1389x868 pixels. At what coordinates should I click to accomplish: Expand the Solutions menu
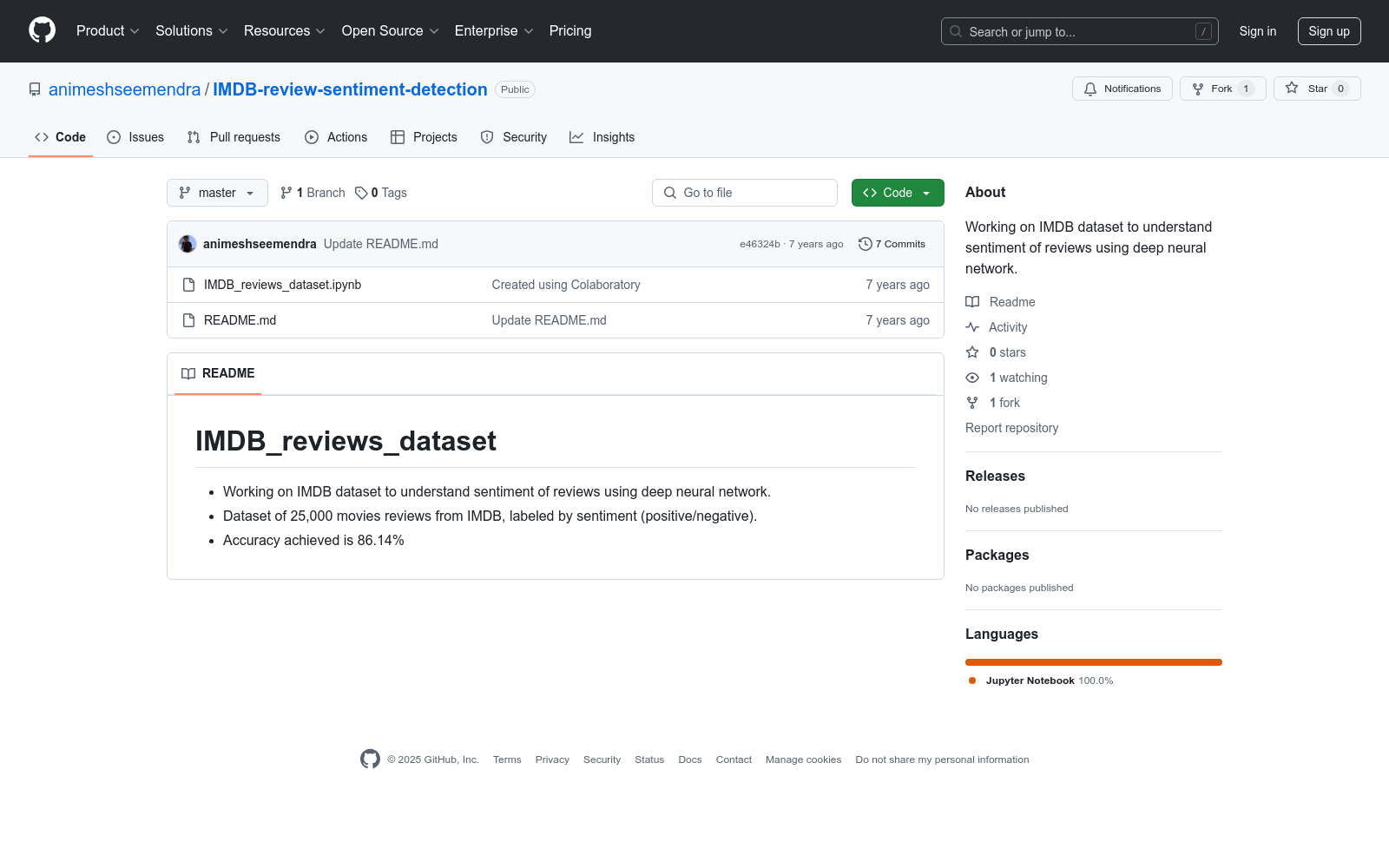click(191, 30)
